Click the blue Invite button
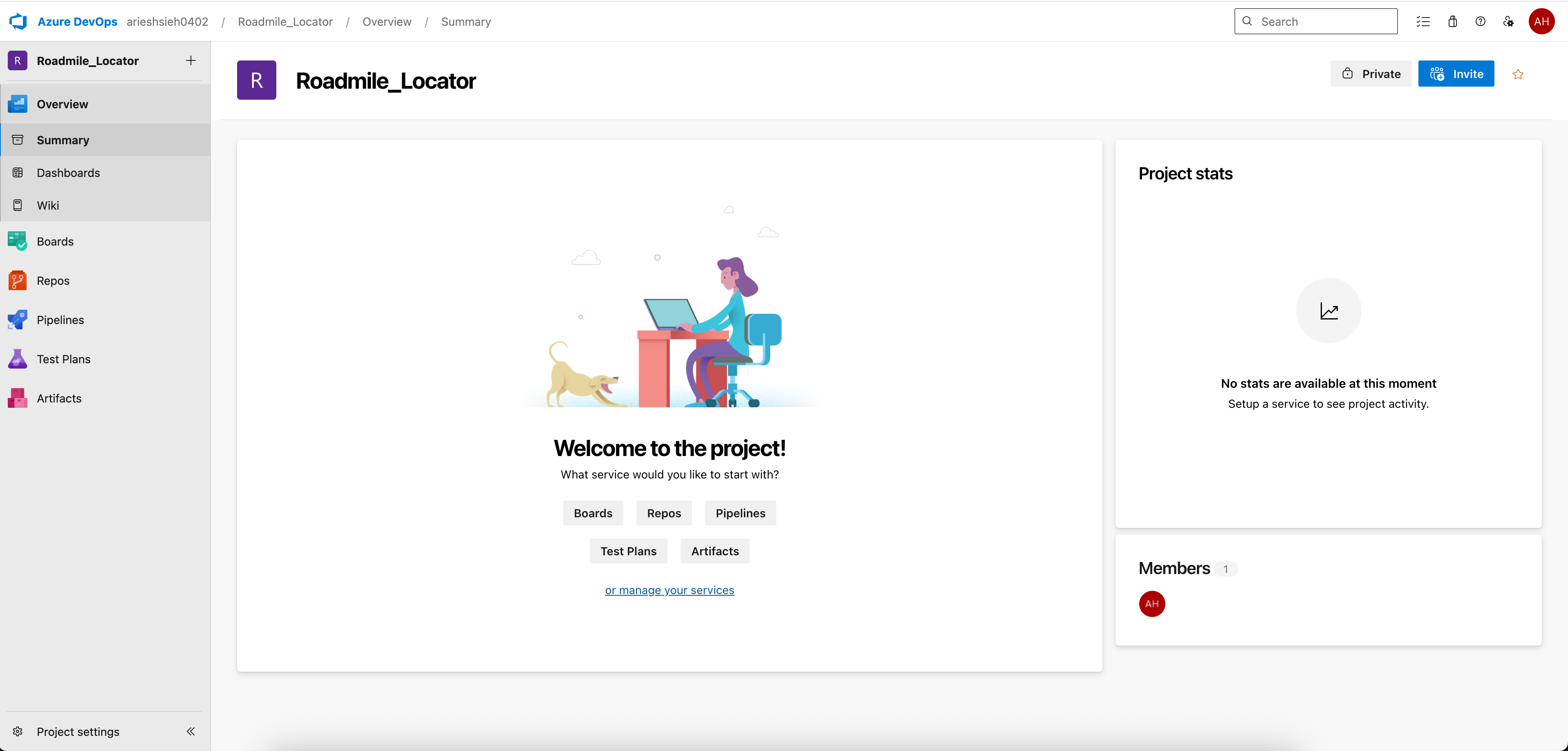Screen dimensions: 1568x751 point(1456,74)
